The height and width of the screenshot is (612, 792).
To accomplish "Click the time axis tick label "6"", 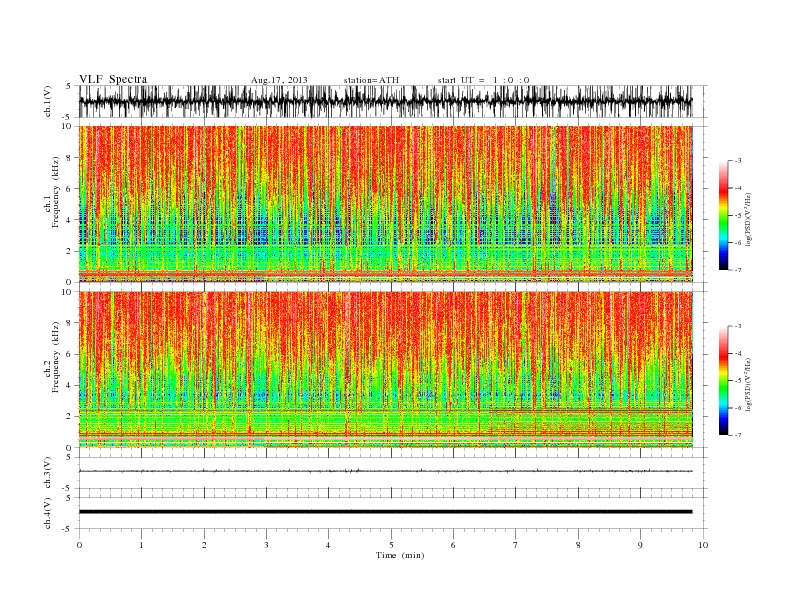I will [453, 545].
